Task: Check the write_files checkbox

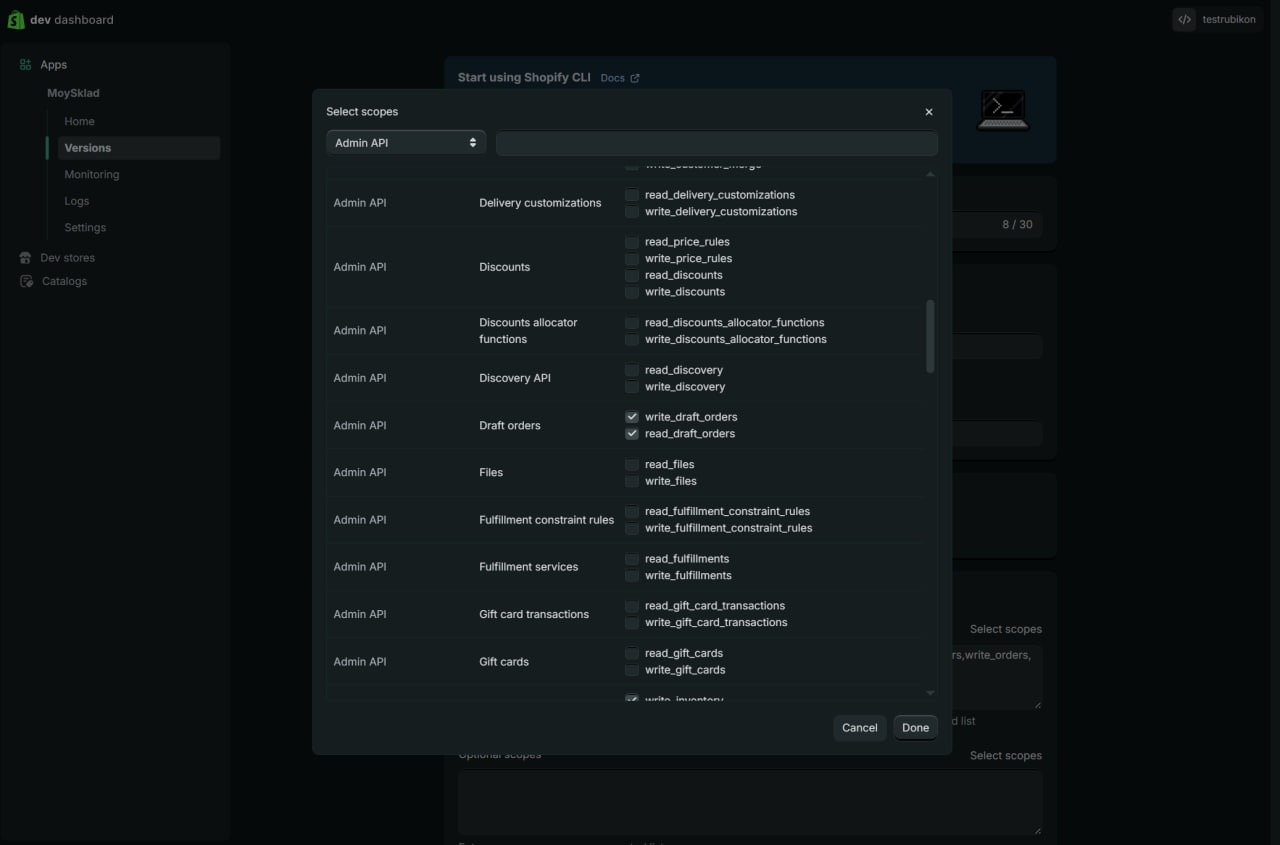Action: click(x=632, y=482)
